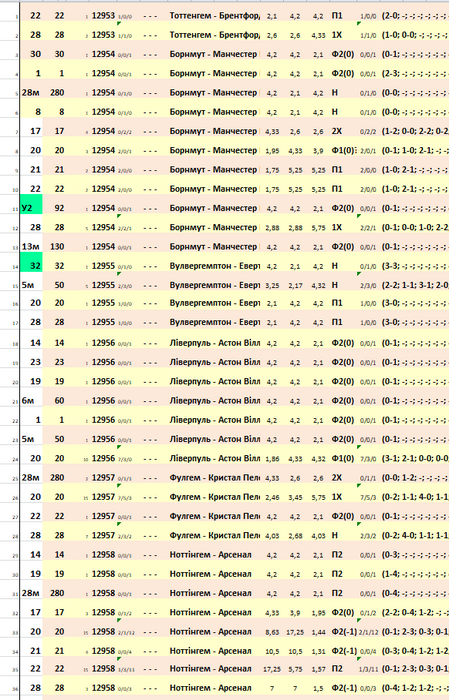The width and height of the screenshot is (449, 700).
Task: Click the "3,45" odds cell
Action: (295, 497)
